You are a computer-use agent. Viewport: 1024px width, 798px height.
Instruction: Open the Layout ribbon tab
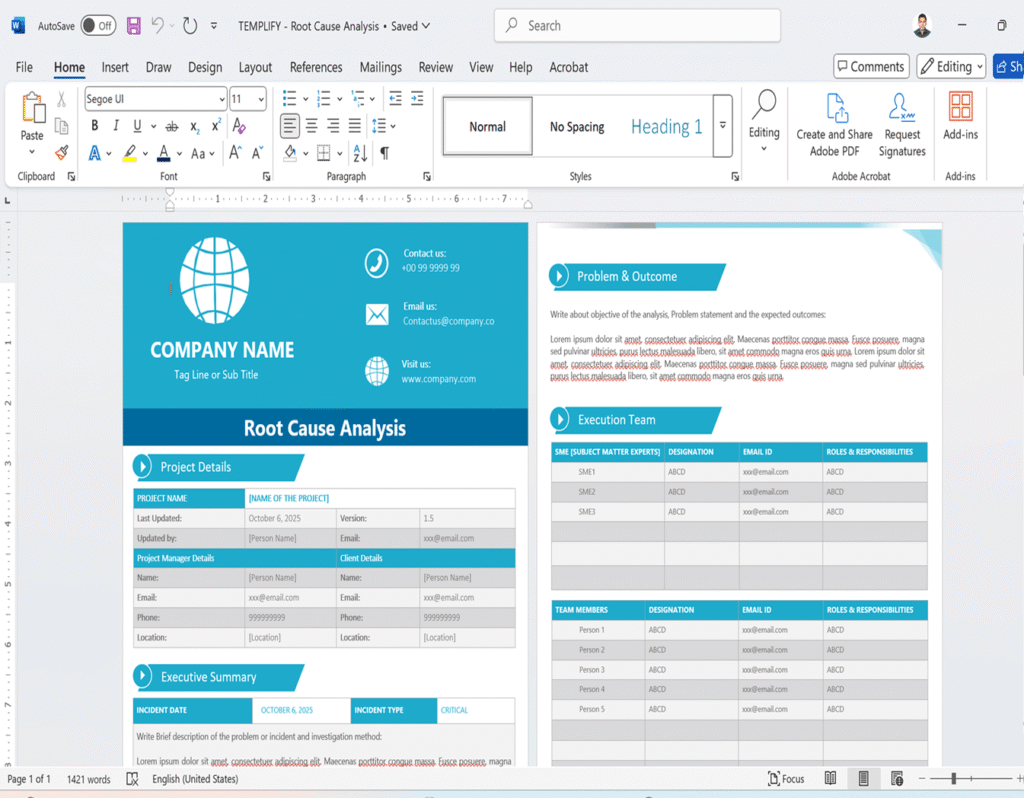pos(255,67)
